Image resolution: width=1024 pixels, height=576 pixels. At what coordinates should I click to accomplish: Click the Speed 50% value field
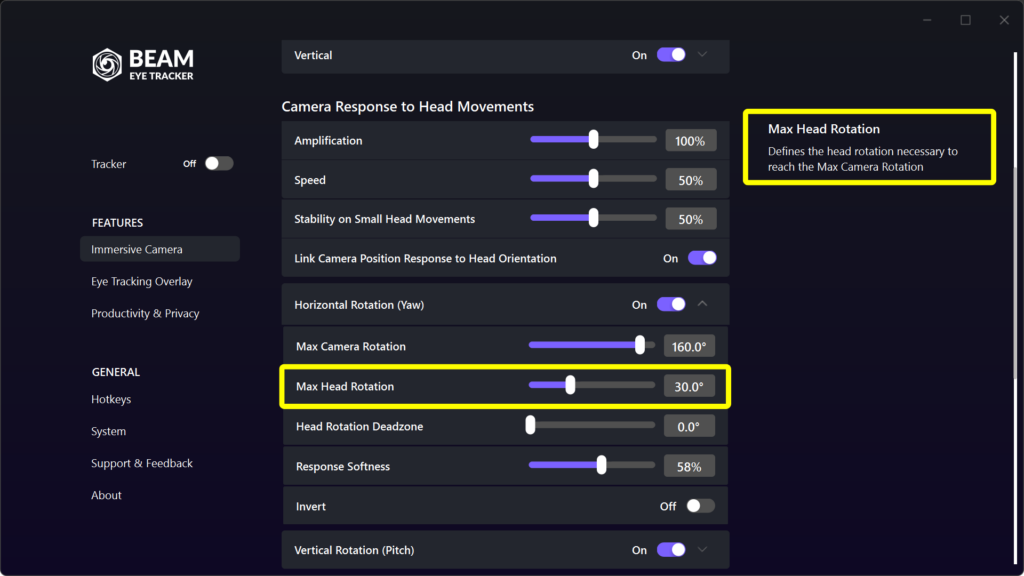tap(690, 180)
